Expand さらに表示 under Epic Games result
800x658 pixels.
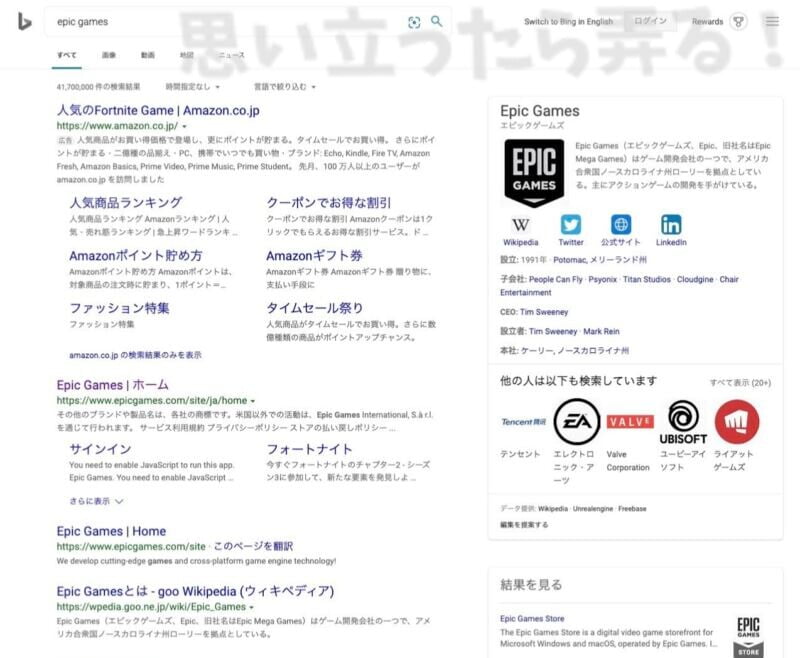[96, 501]
